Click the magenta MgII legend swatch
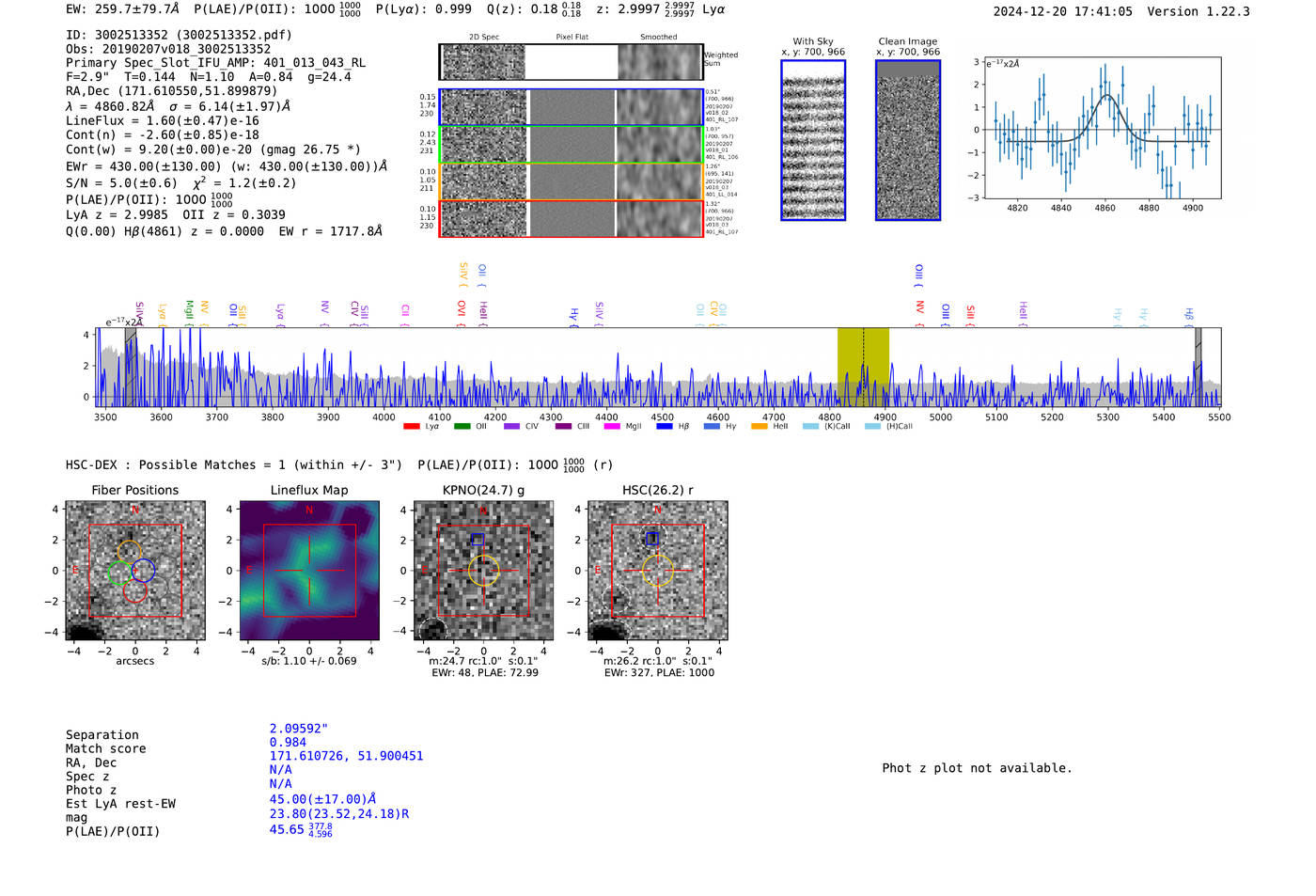The image size is (1316, 896). tap(612, 427)
